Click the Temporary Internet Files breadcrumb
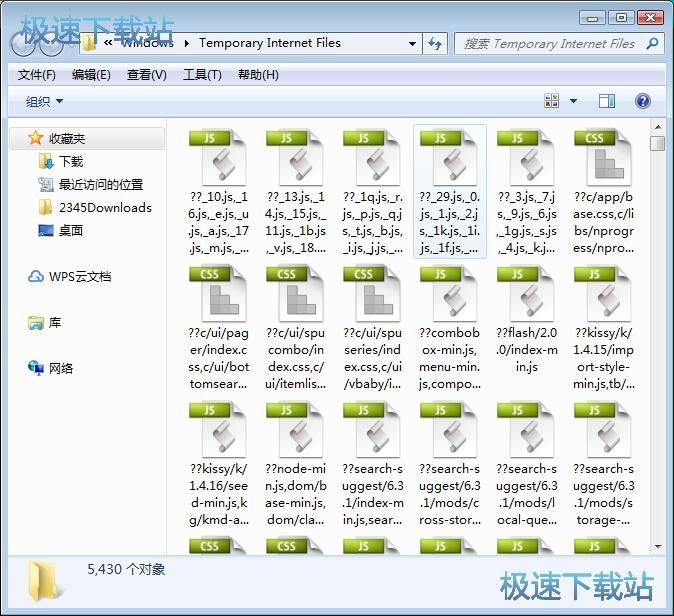Viewport: 674px width, 616px height. click(270, 43)
